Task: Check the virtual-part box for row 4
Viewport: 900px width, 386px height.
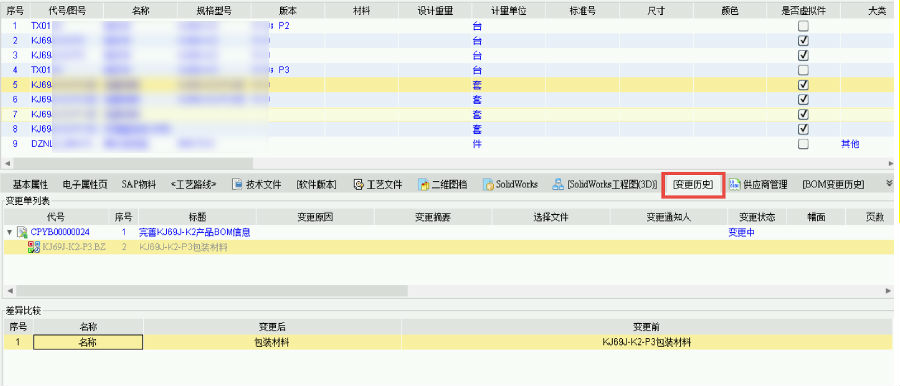Action: 804,70
